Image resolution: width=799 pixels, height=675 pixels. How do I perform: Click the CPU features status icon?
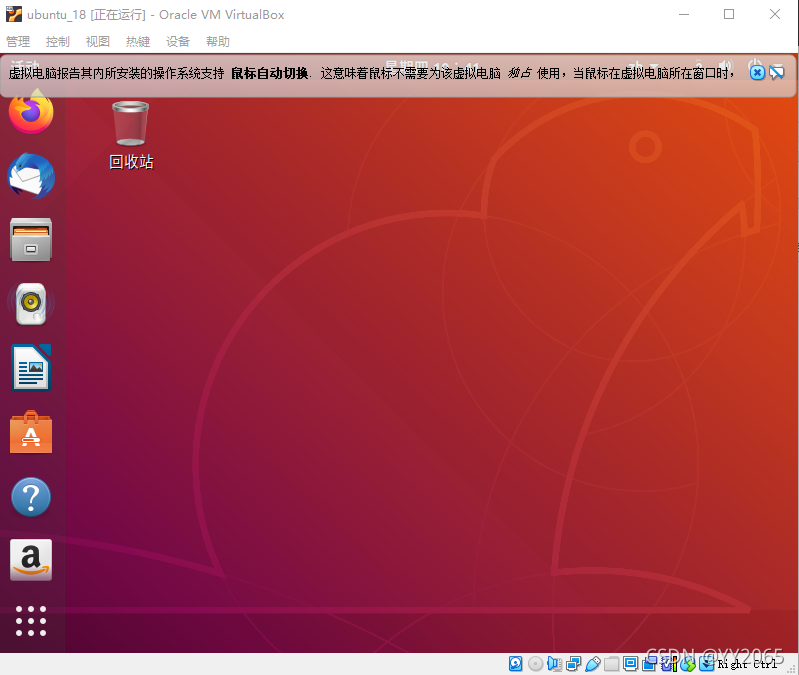tap(669, 664)
